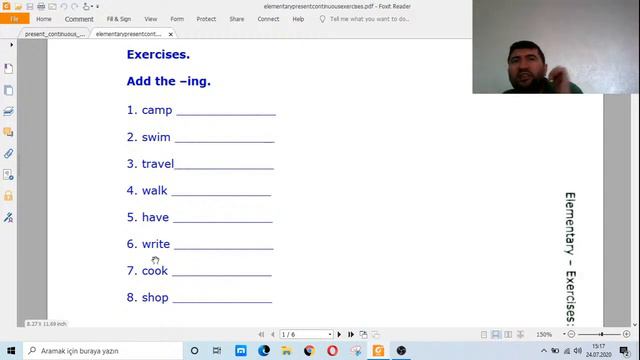This screenshot has height=360, width=640.
Task: Open the Digital signatures panel icon
Action: [x=8, y=218]
